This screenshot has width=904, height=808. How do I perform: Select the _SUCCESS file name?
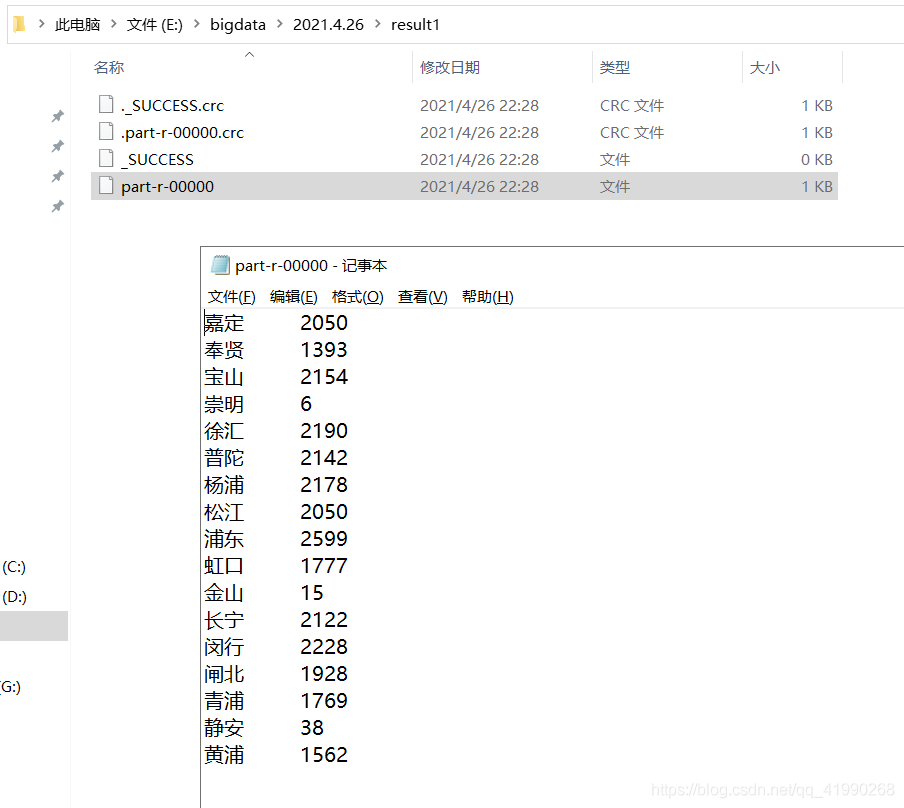157,160
